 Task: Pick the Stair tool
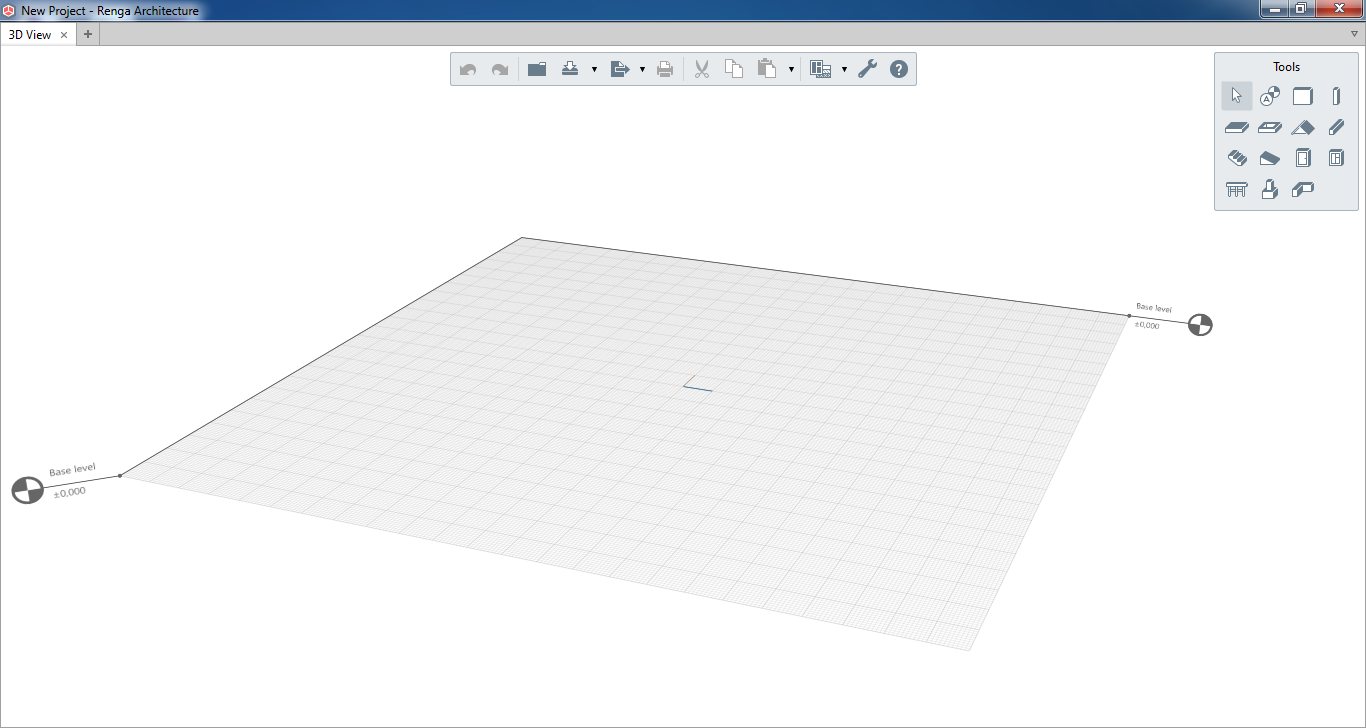point(1237,158)
